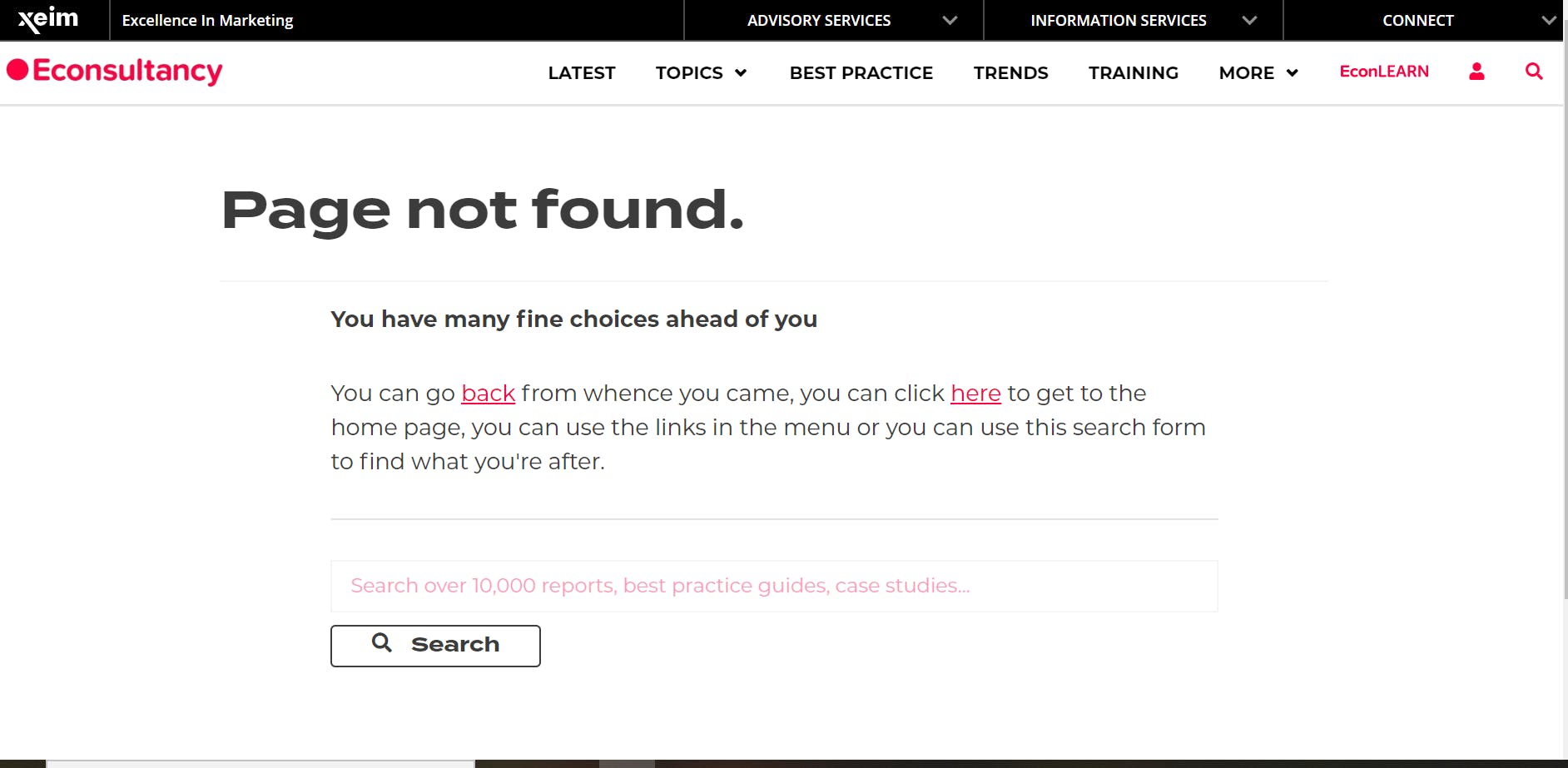Click the magnifier icon inside the Search button
1568x768 pixels.
pyautogui.click(x=382, y=643)
